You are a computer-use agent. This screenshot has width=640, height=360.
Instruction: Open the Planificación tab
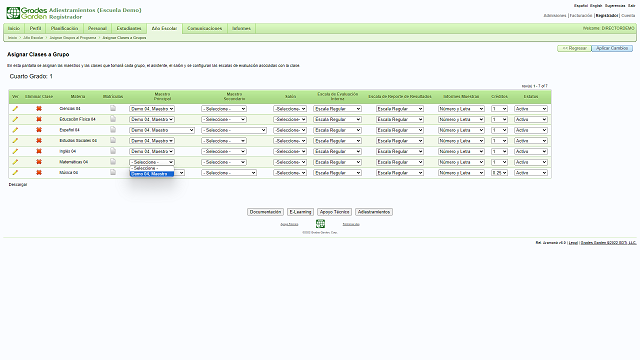point(64,29)
